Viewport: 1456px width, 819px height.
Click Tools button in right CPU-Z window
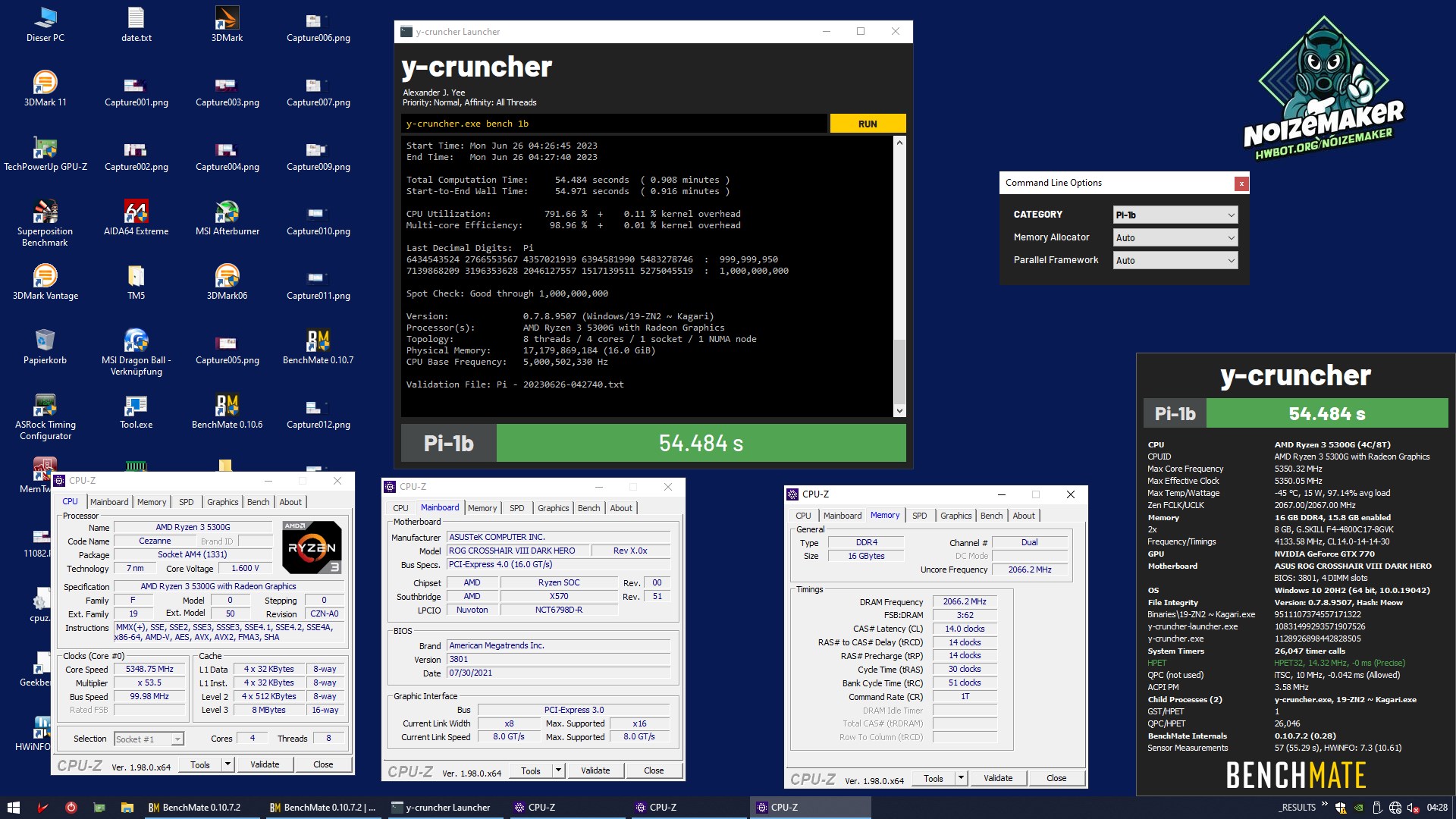click(934, 779)
